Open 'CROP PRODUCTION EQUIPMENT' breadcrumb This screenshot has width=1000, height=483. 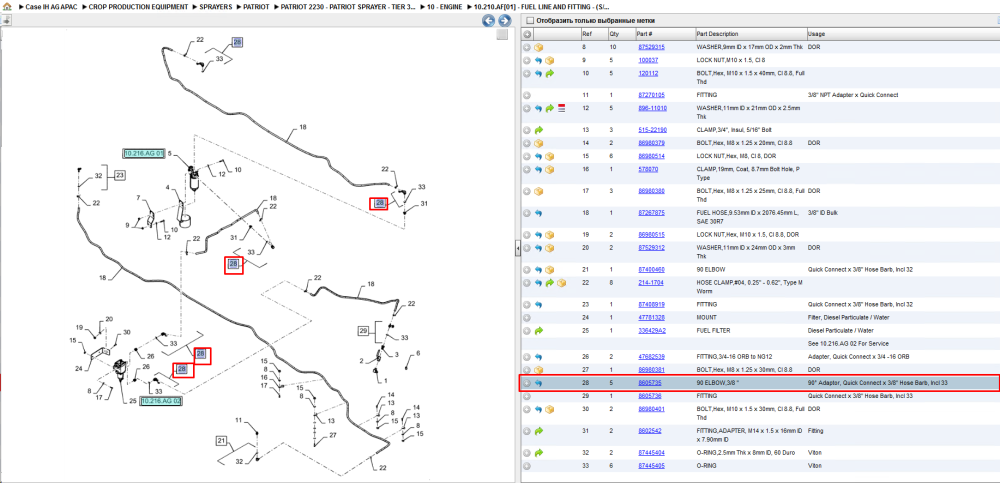click(x=138, y=6)
